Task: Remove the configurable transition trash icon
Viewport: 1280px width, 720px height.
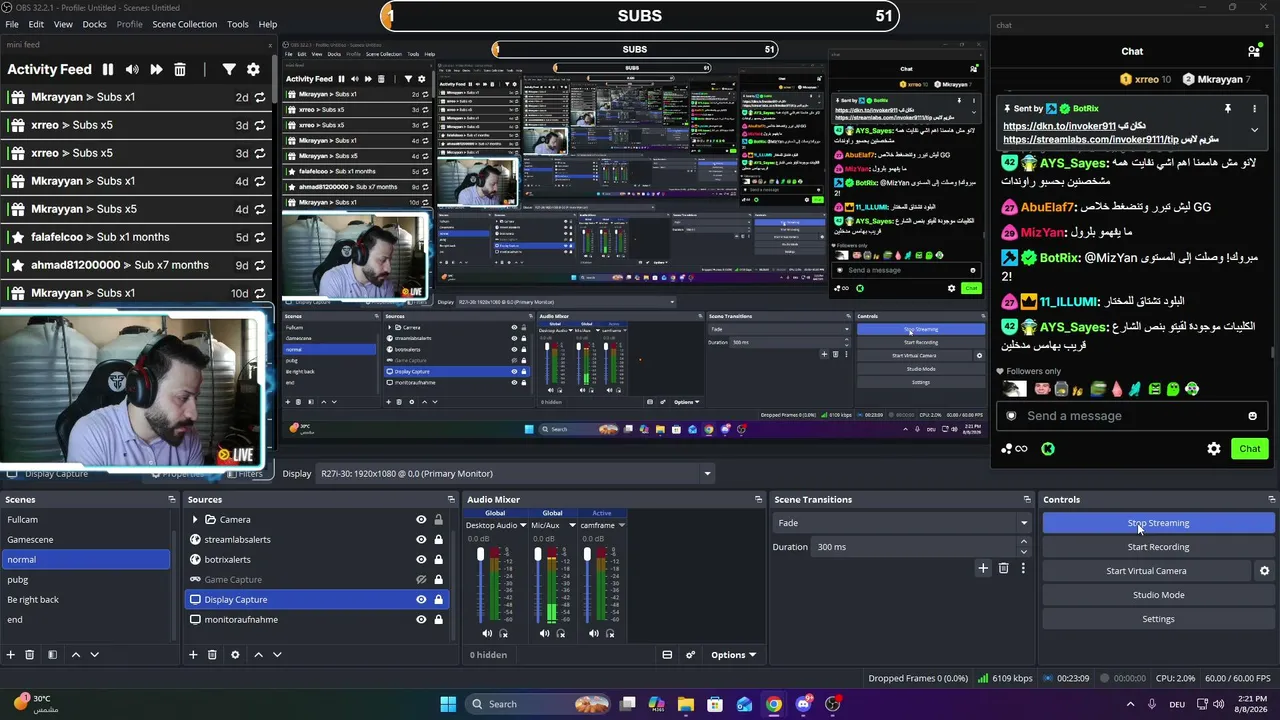Action: 1003,568
